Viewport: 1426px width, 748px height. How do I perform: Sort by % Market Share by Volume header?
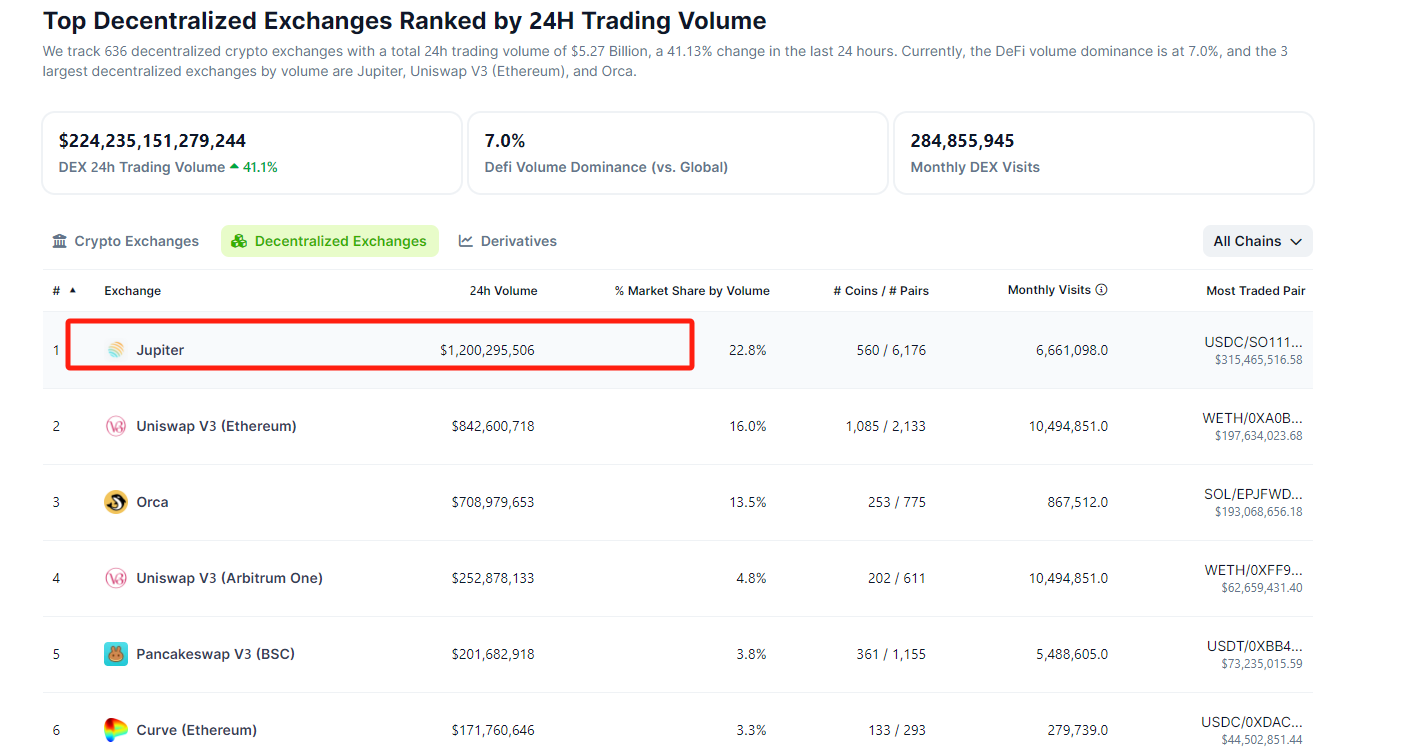point(692,291)
